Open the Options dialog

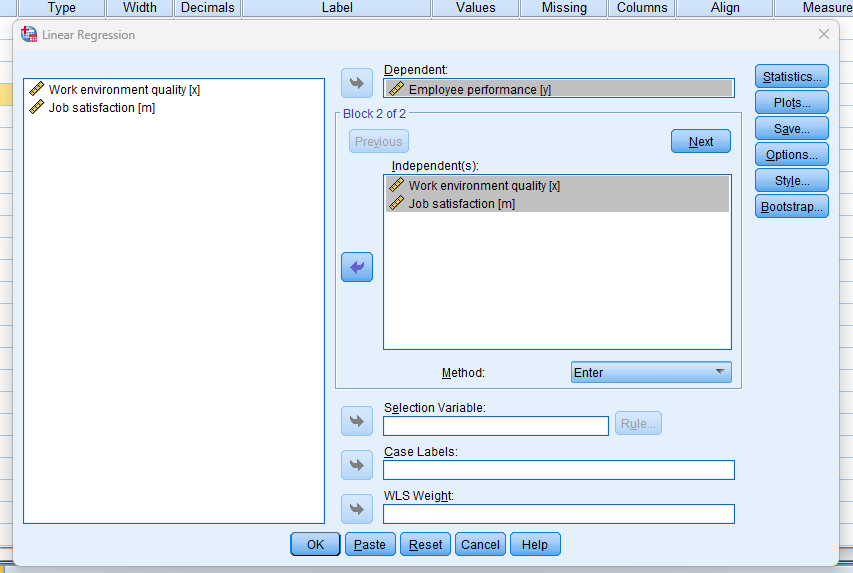[x=792, y=155]
